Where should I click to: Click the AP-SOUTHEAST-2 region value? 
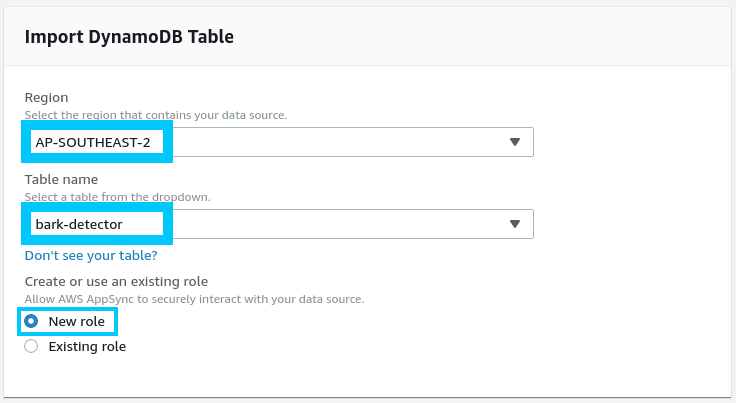point(93,142)
